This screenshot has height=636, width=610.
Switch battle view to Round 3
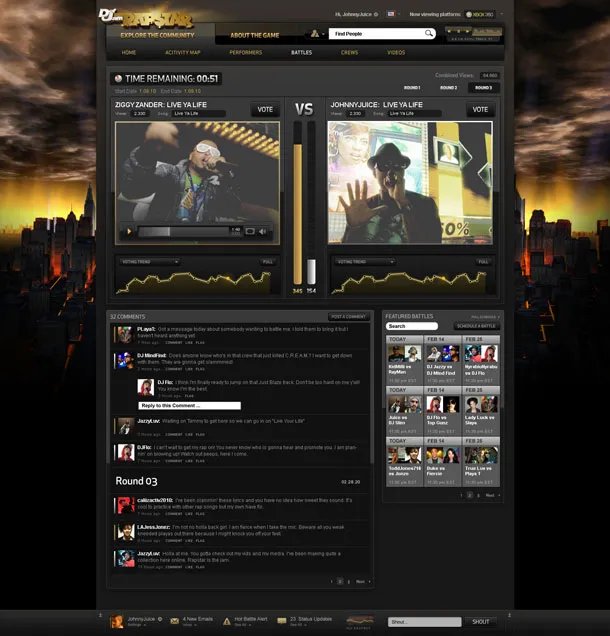[x=483, y=88]
